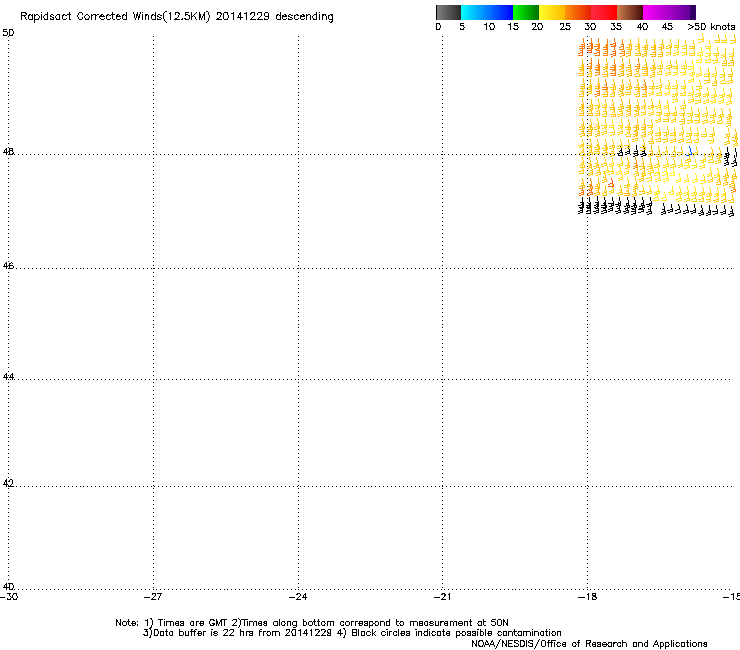Click the latitude label 44
Screen dimensions: 740x650
[8, 377]
